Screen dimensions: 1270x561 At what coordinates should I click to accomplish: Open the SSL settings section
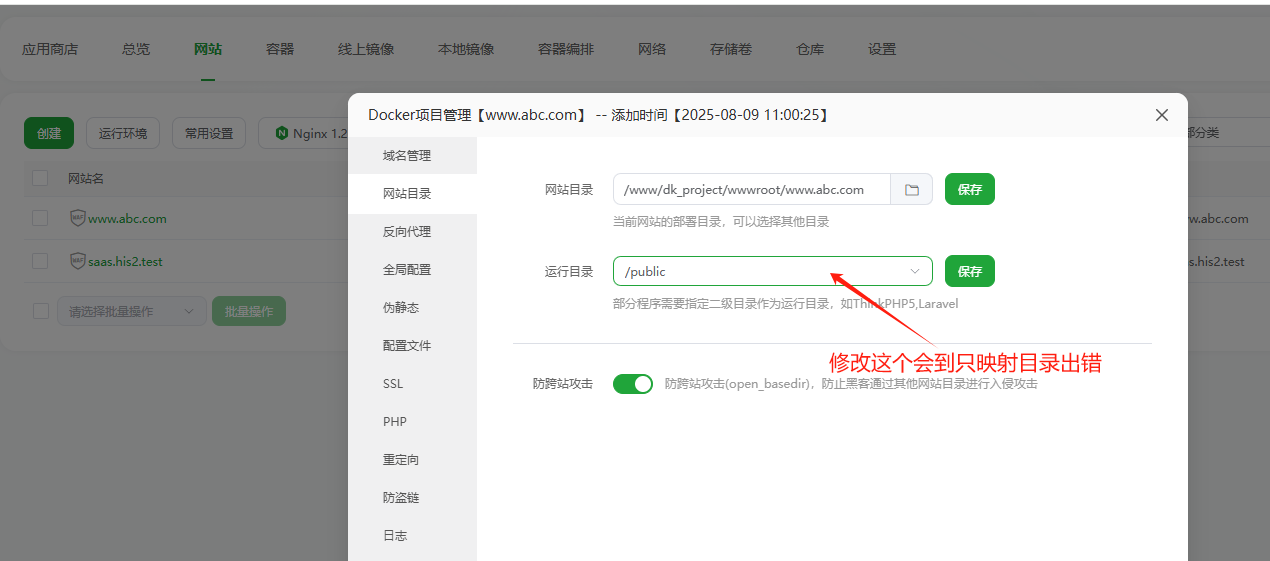point(393,384)
